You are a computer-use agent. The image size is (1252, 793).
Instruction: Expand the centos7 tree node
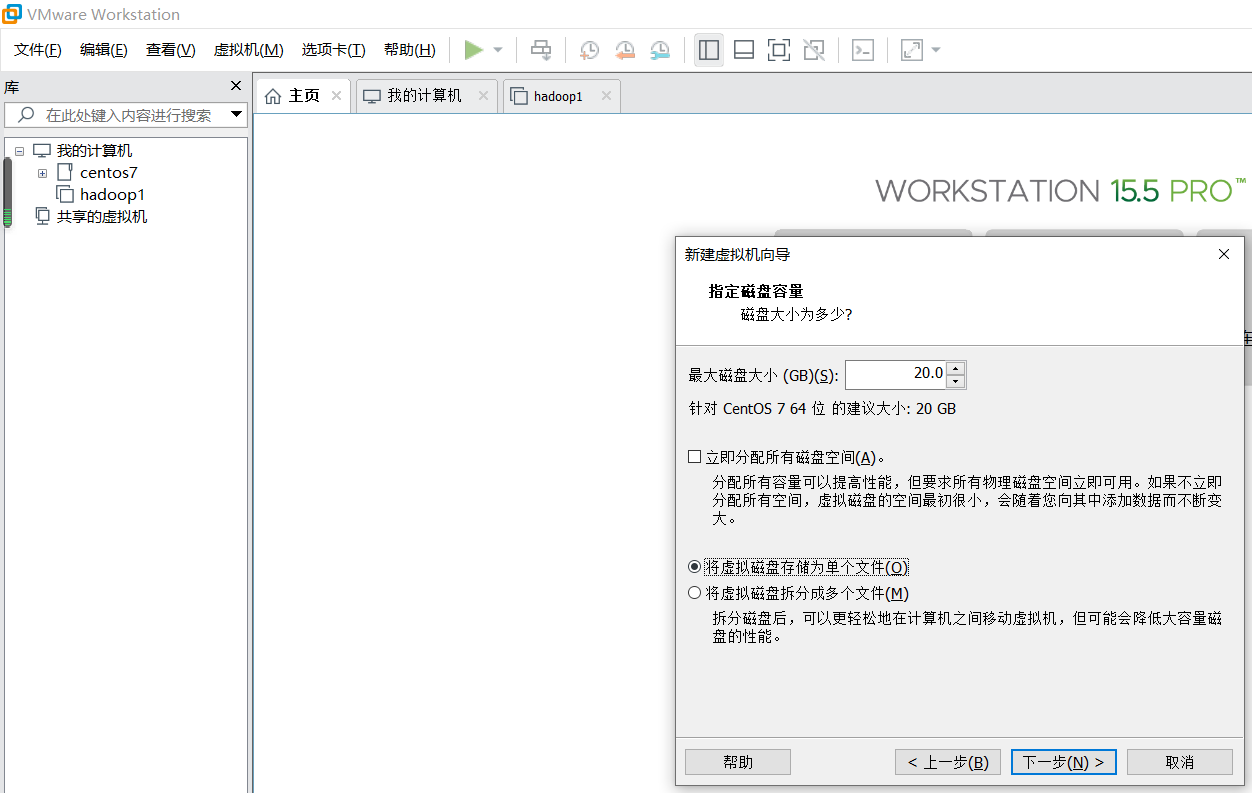(42, 173)
